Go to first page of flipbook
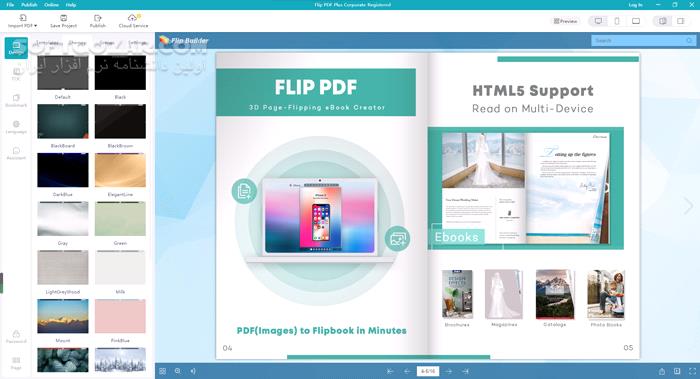 [x=390, y=371]
